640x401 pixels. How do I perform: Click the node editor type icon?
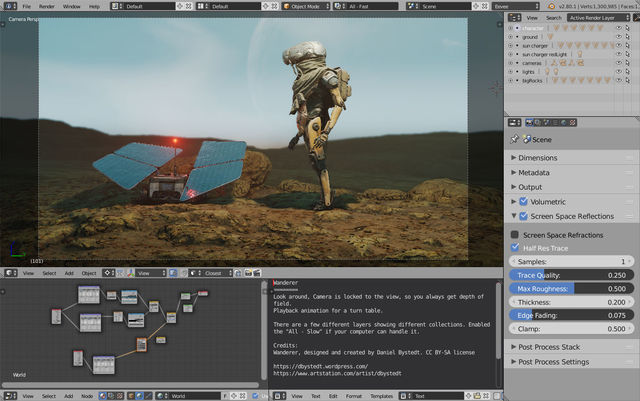[12, 396]
